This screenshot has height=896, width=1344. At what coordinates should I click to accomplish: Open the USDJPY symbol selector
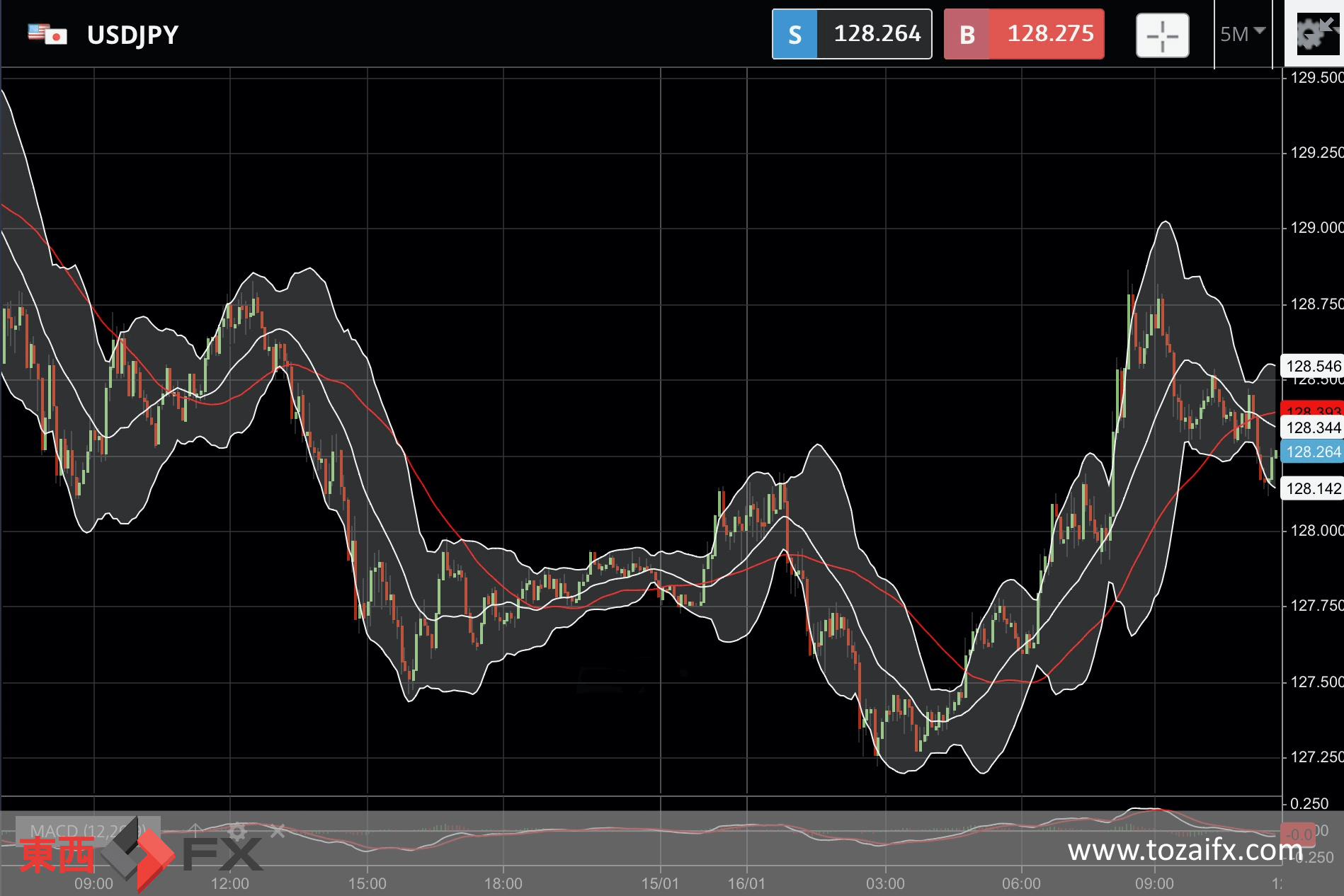pyautogui.click(x=132, y=35)
